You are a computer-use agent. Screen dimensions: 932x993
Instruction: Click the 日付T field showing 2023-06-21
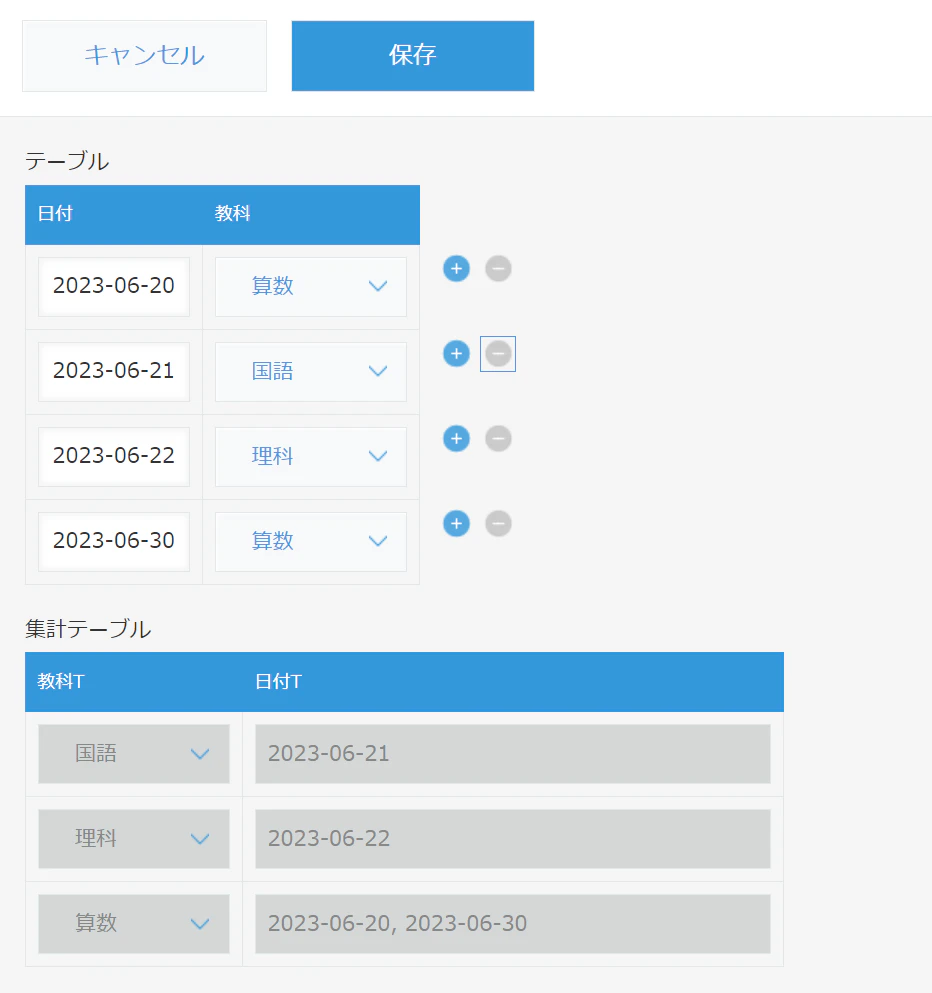click(513, 754)
